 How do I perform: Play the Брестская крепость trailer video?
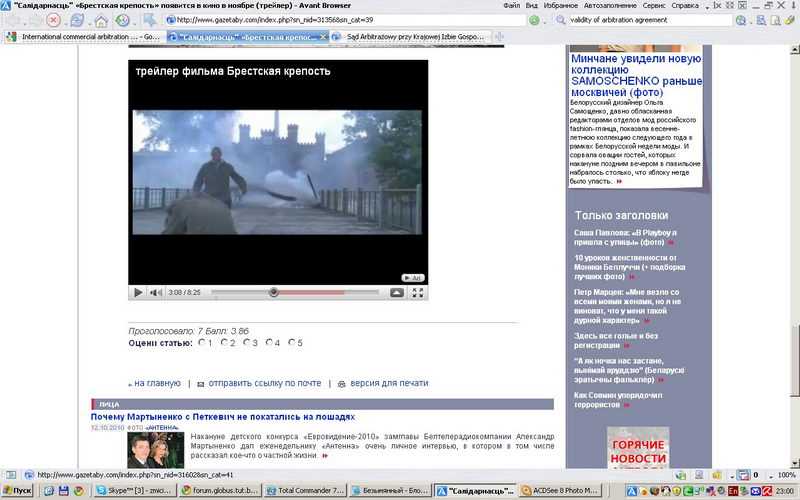(138, 292)
